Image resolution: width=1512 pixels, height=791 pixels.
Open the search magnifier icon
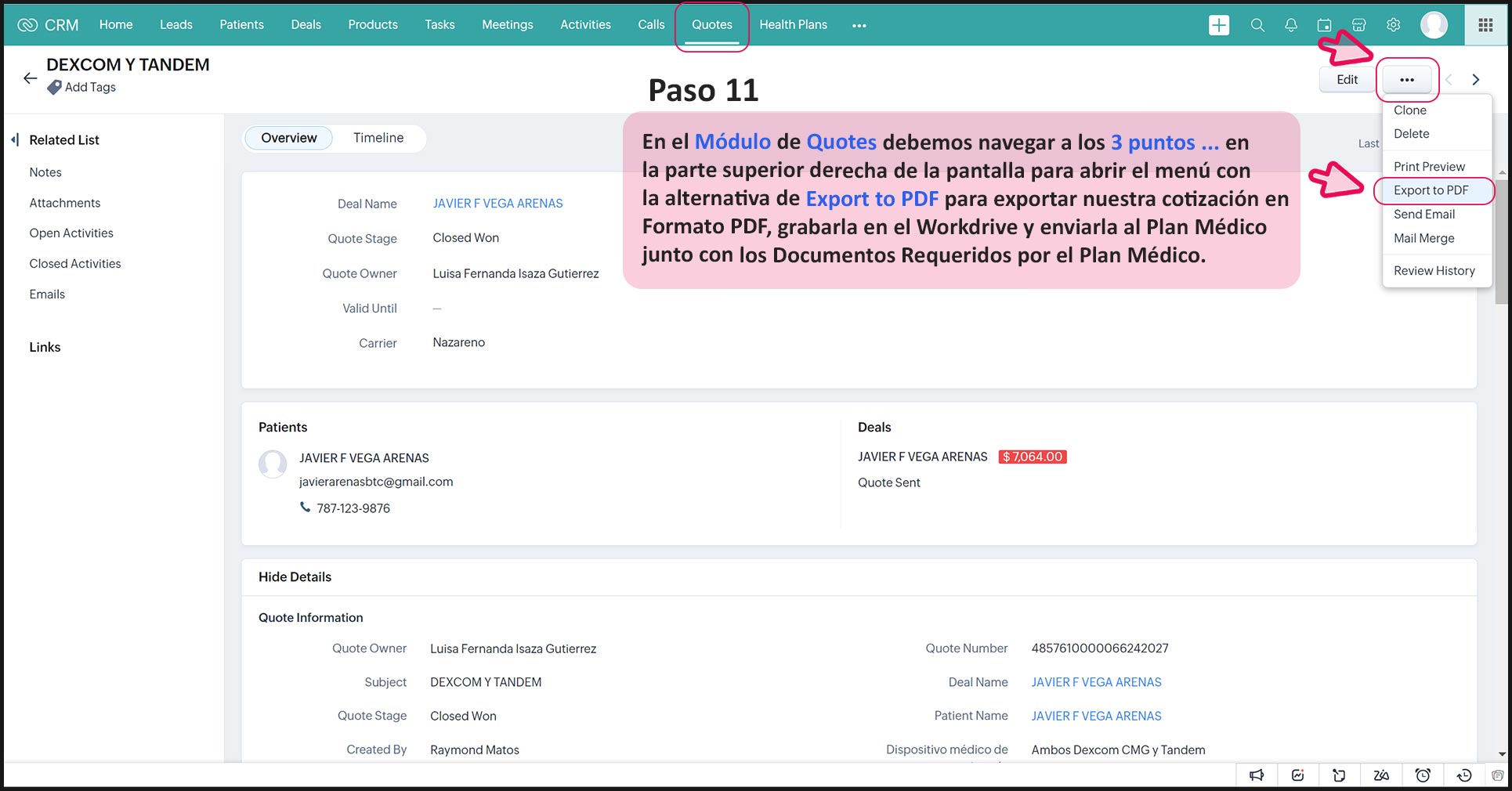click(x=1257, y=25)
